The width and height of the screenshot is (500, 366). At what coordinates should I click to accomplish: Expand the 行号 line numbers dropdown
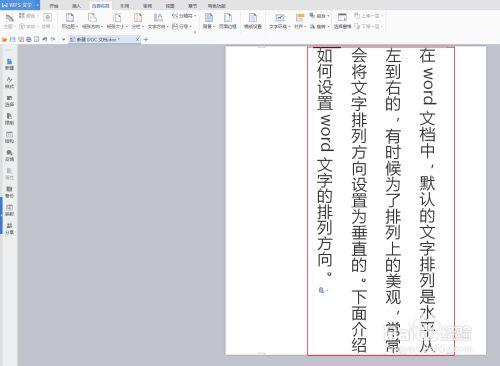click(182, 26)
